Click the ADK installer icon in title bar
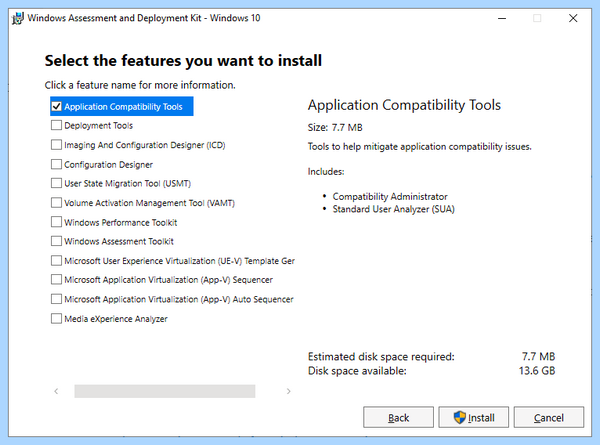Image resolution: width=600 pixels, height=445 pixels. pyautogui.click(x=18, y=18)
